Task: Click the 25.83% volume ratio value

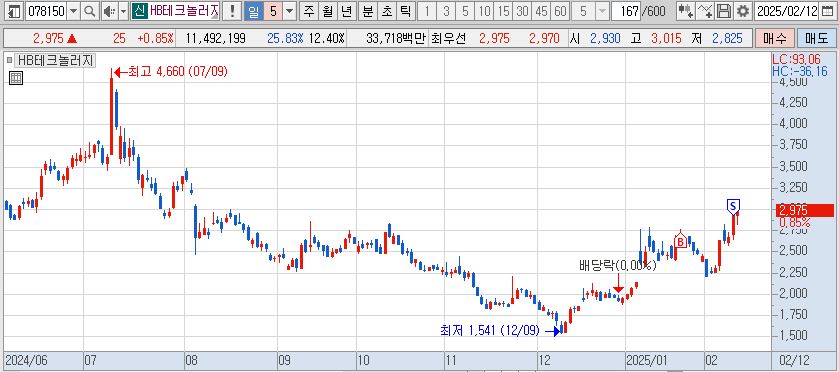Action: point(285,38)
